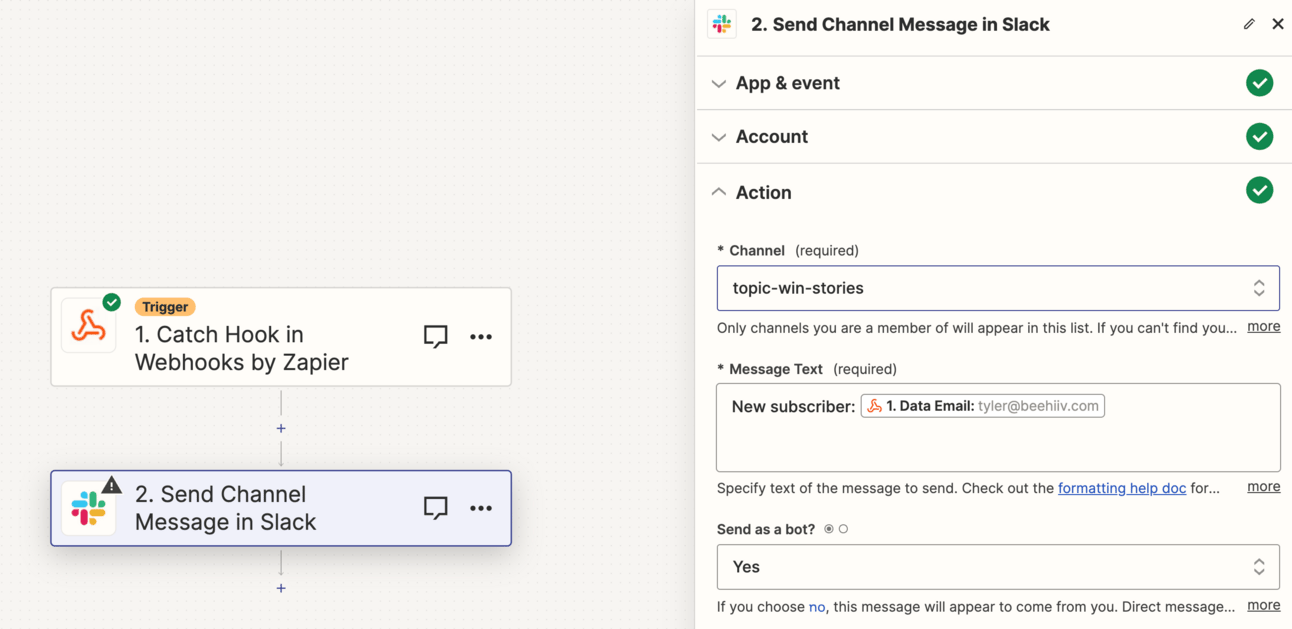
Task: Click the 'no' link in bot help text
Action: point(817,607)
